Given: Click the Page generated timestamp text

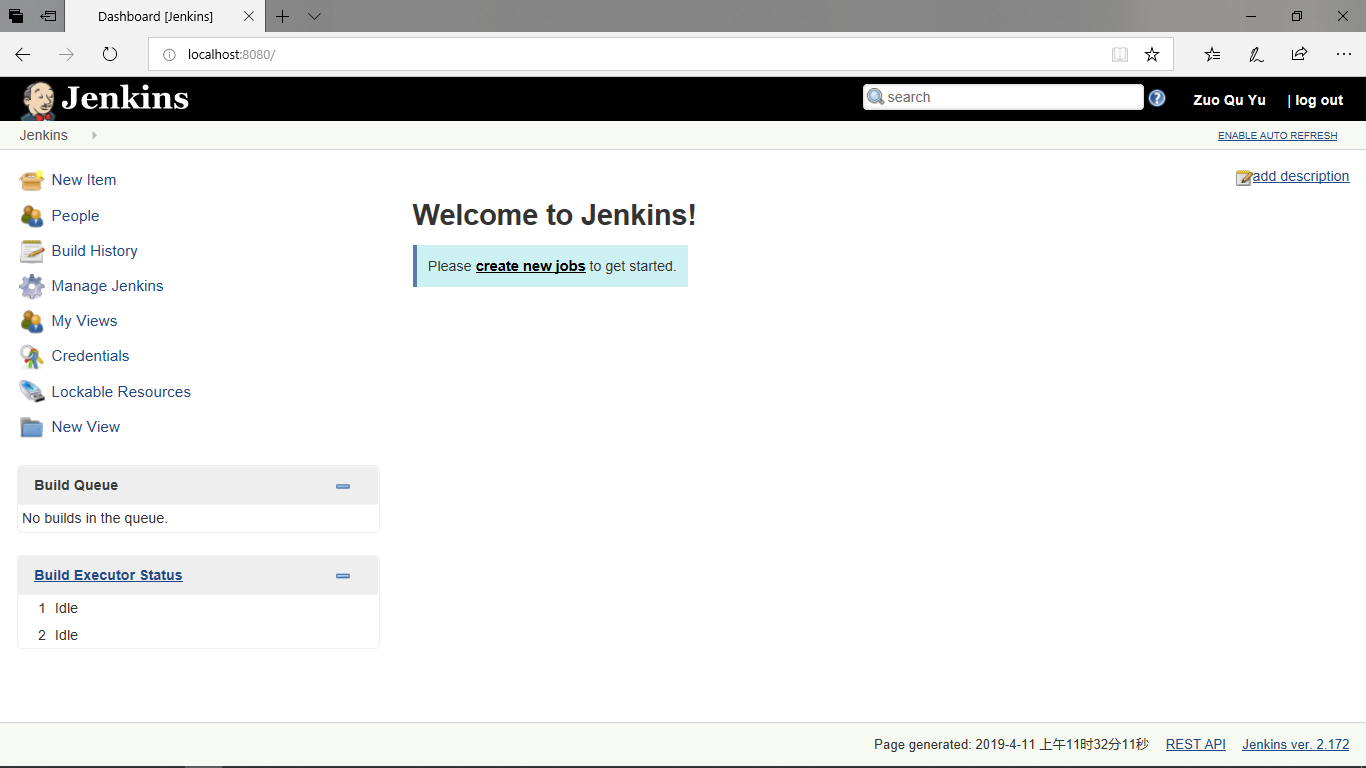Looking at the screenshot, I should [1011, 744].
